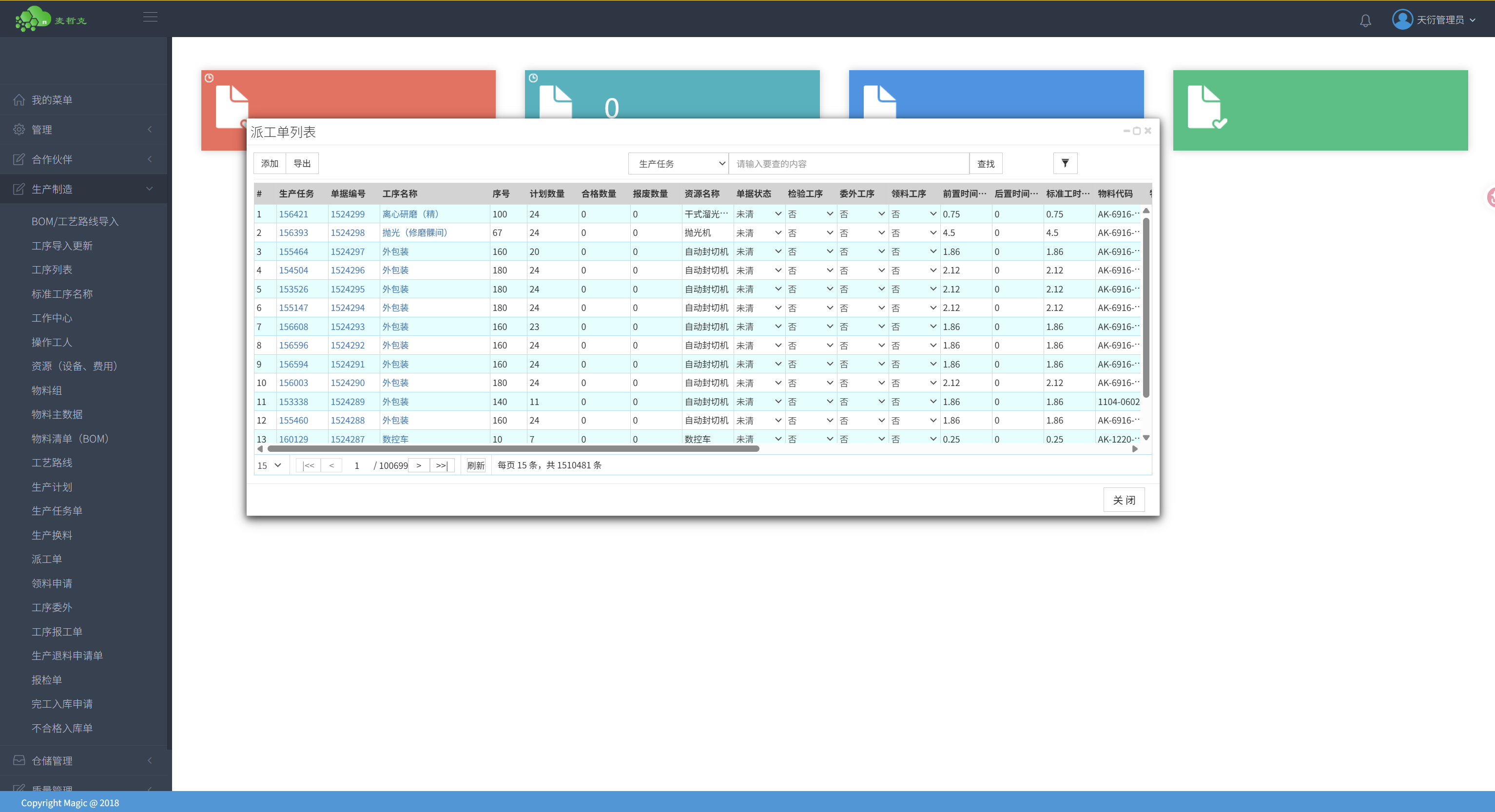Screen dimensions: 1495x812
Task: Click the 添加 button
Action: coord(270,163)
